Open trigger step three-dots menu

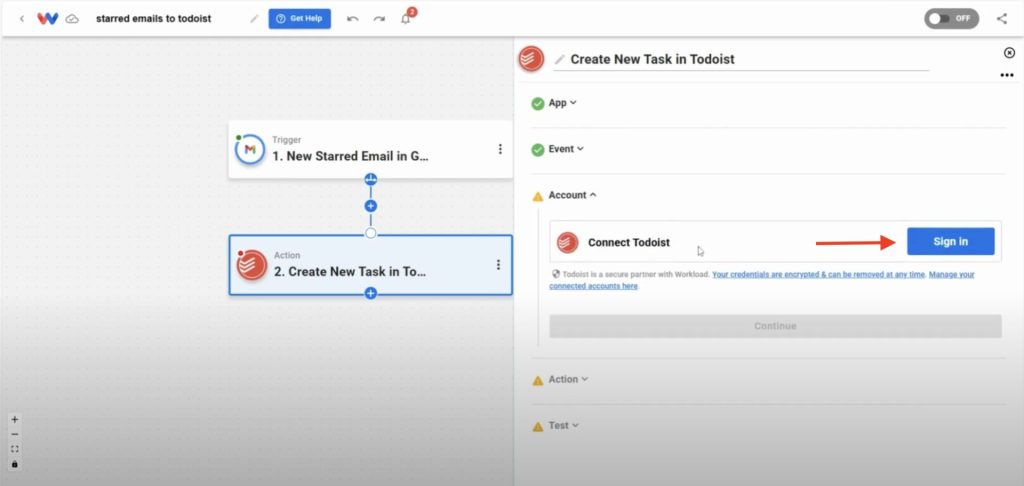[x=500, y=150]
